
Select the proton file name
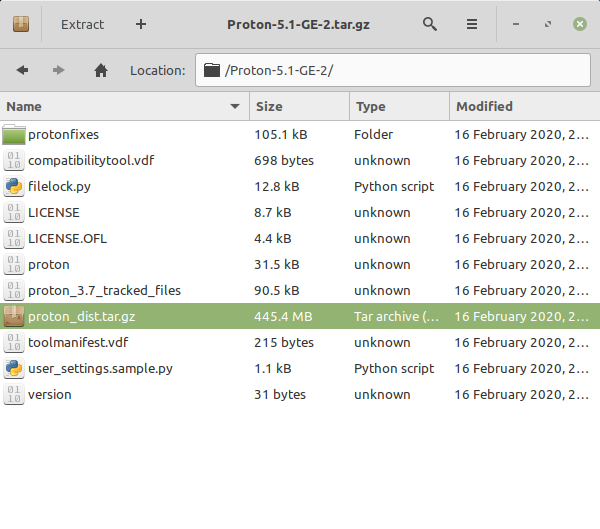coord(49,264)
